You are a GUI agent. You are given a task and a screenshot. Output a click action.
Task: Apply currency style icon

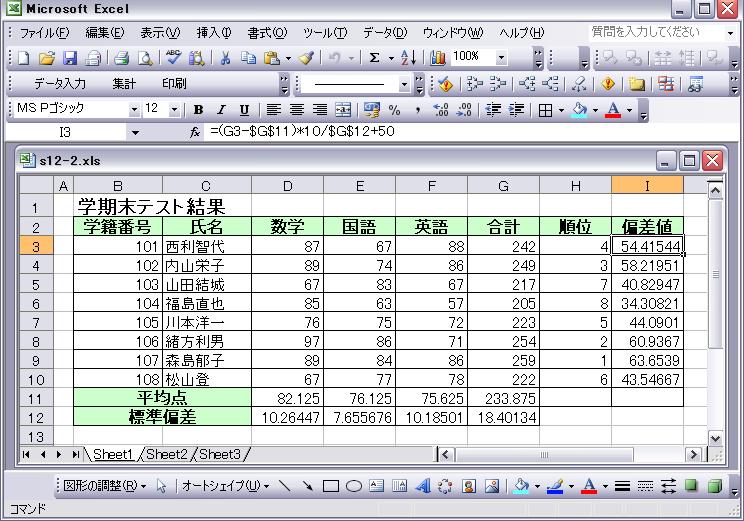(372, 110)
